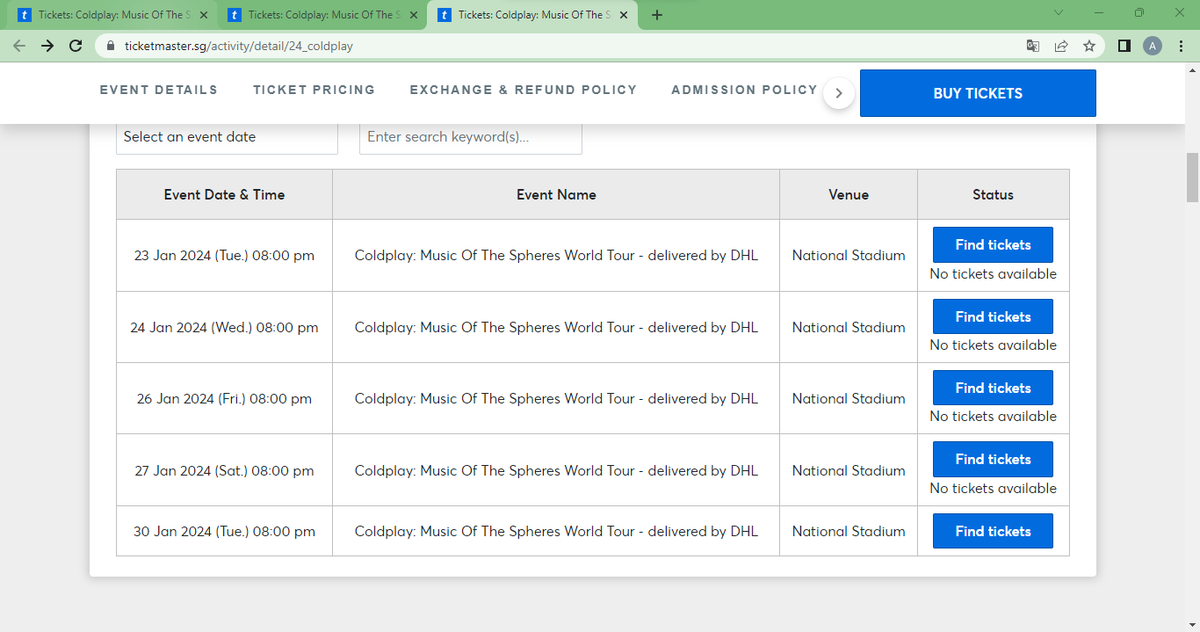This screenshot has height=632, width=1200.
Task: Open the Select an event date dropdown
Action: [x=227, y=137]
